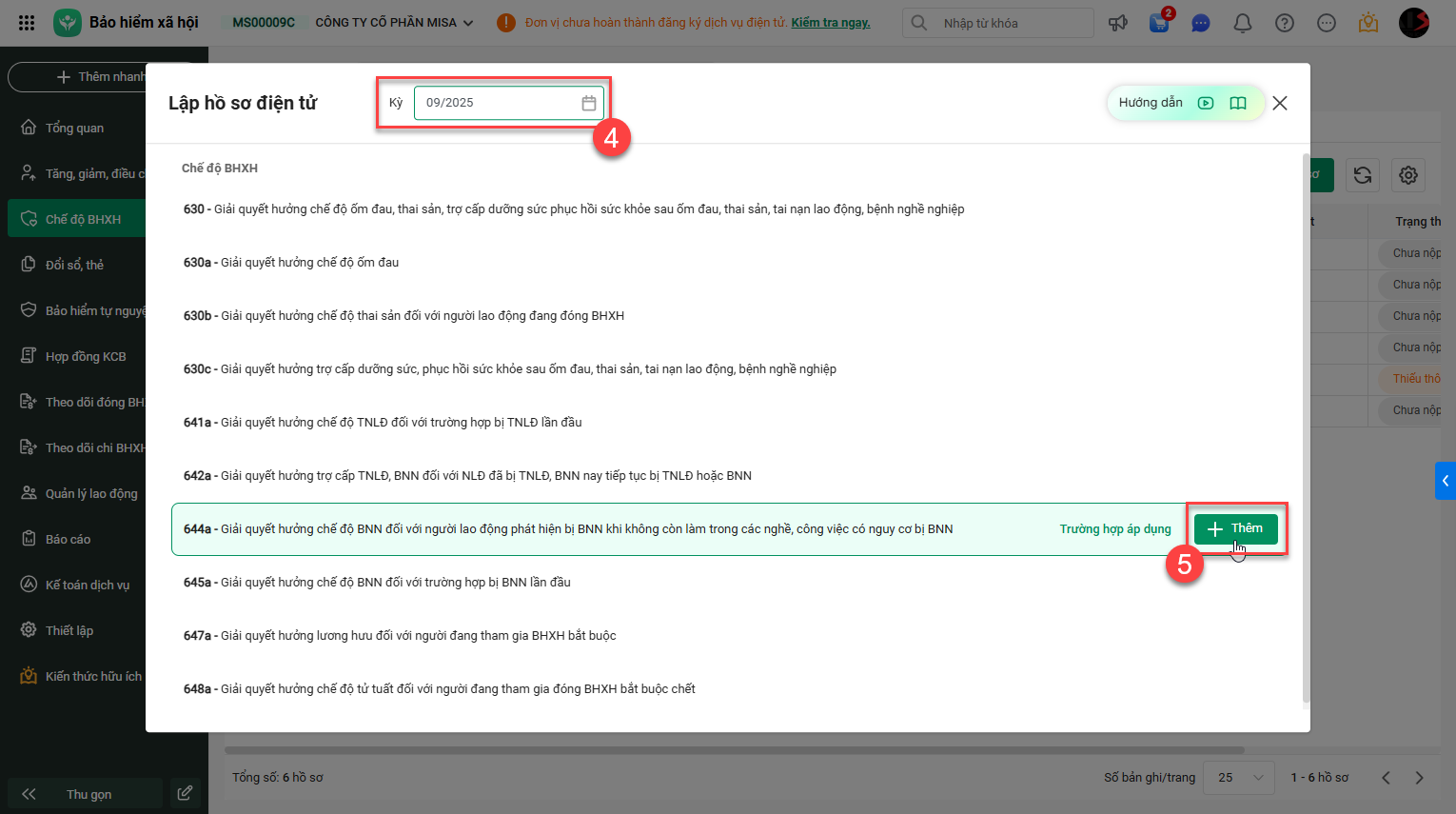Go to the previous page arrow
The image size is (1456, 814).
1386,778
